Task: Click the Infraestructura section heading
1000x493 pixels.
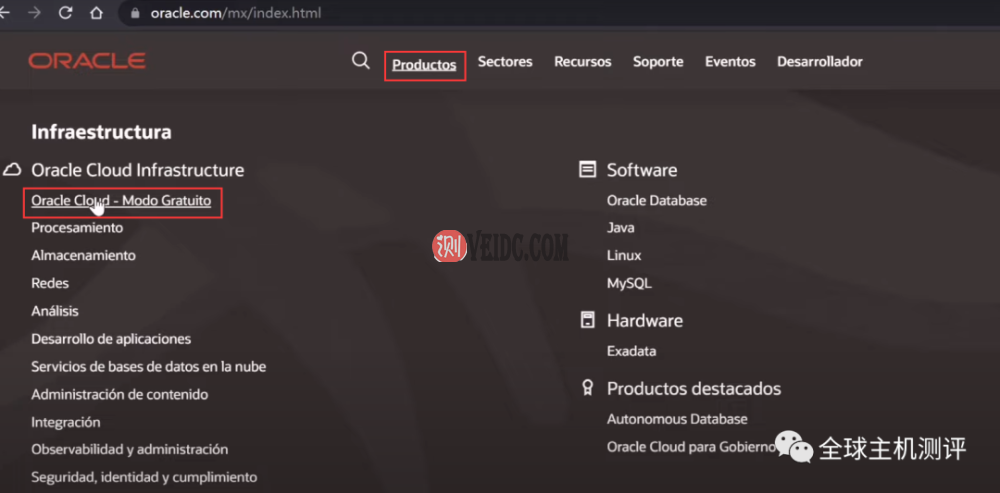Action: (x=101, y=132)
